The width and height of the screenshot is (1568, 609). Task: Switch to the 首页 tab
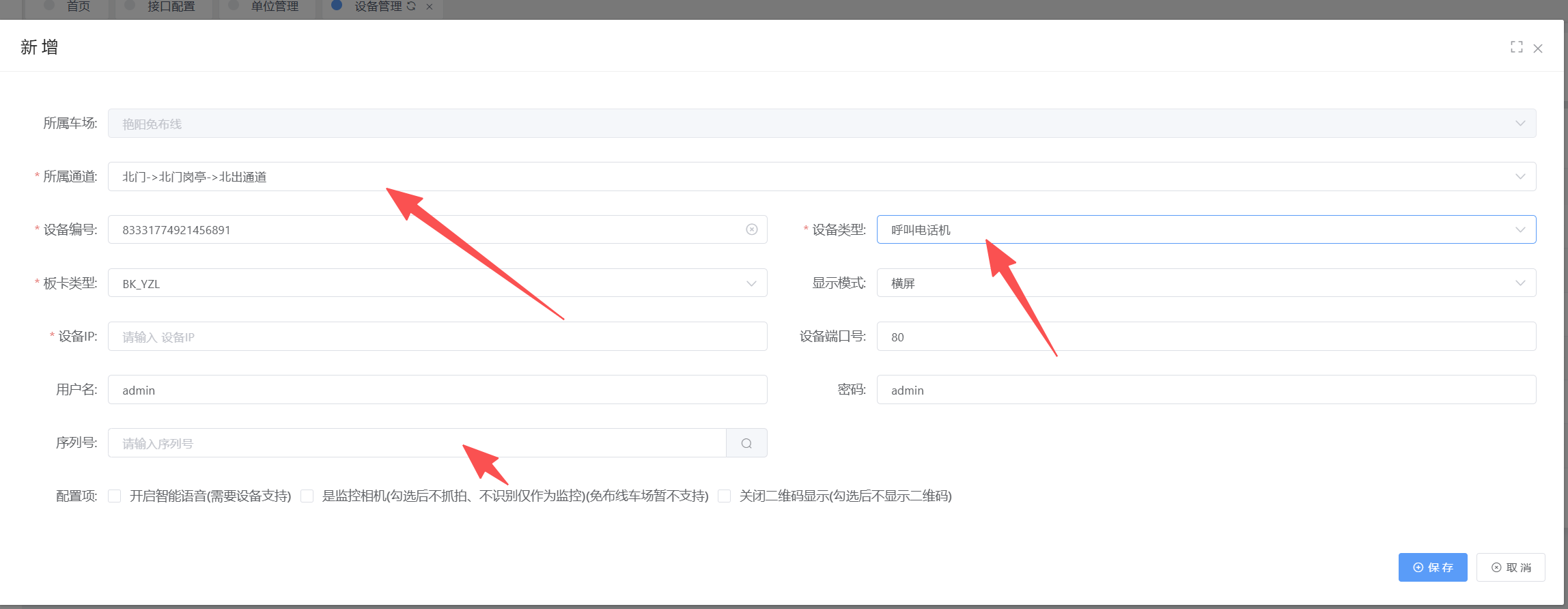click(66, 7)
